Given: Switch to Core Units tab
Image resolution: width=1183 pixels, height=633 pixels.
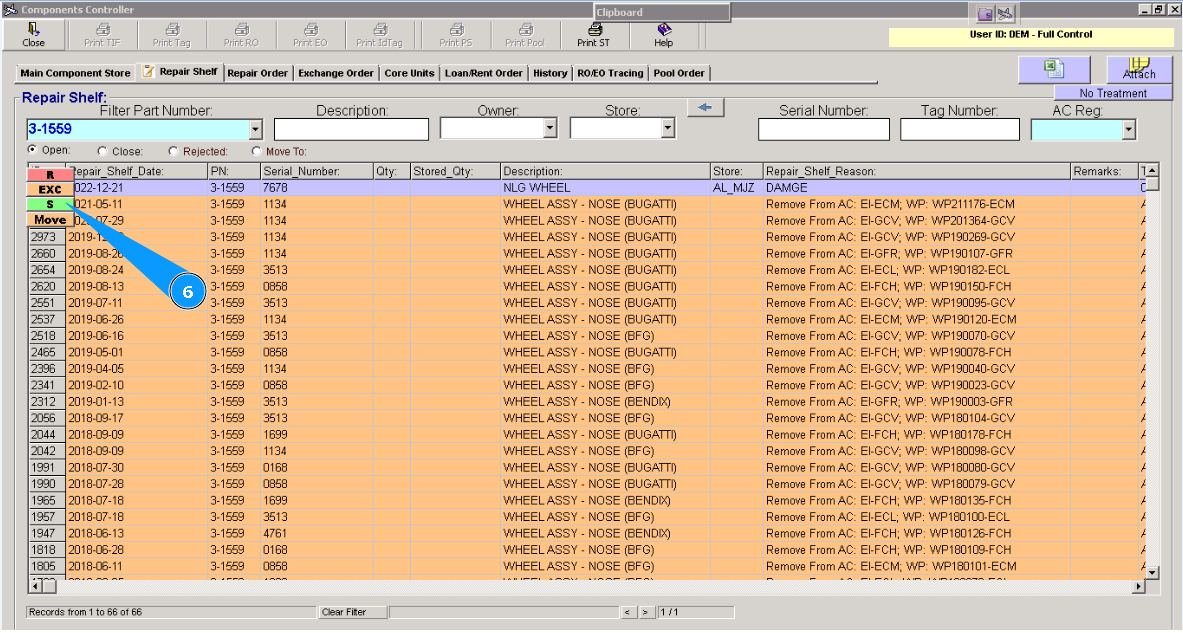Looking at the screenshot, I should (x=409, y=73).
